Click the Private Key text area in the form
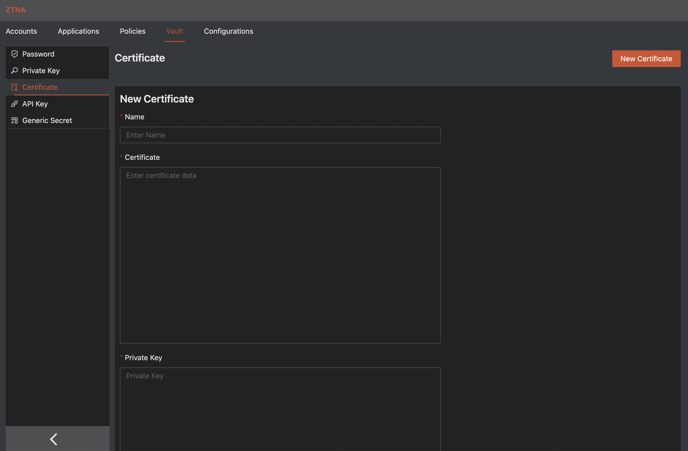 pyautogui.click(x=280, y=408)
